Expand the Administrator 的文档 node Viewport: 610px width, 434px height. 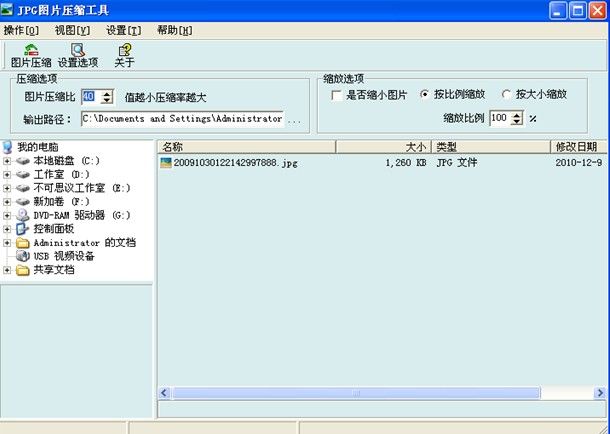pyautogui.click(x=7, y=243)
